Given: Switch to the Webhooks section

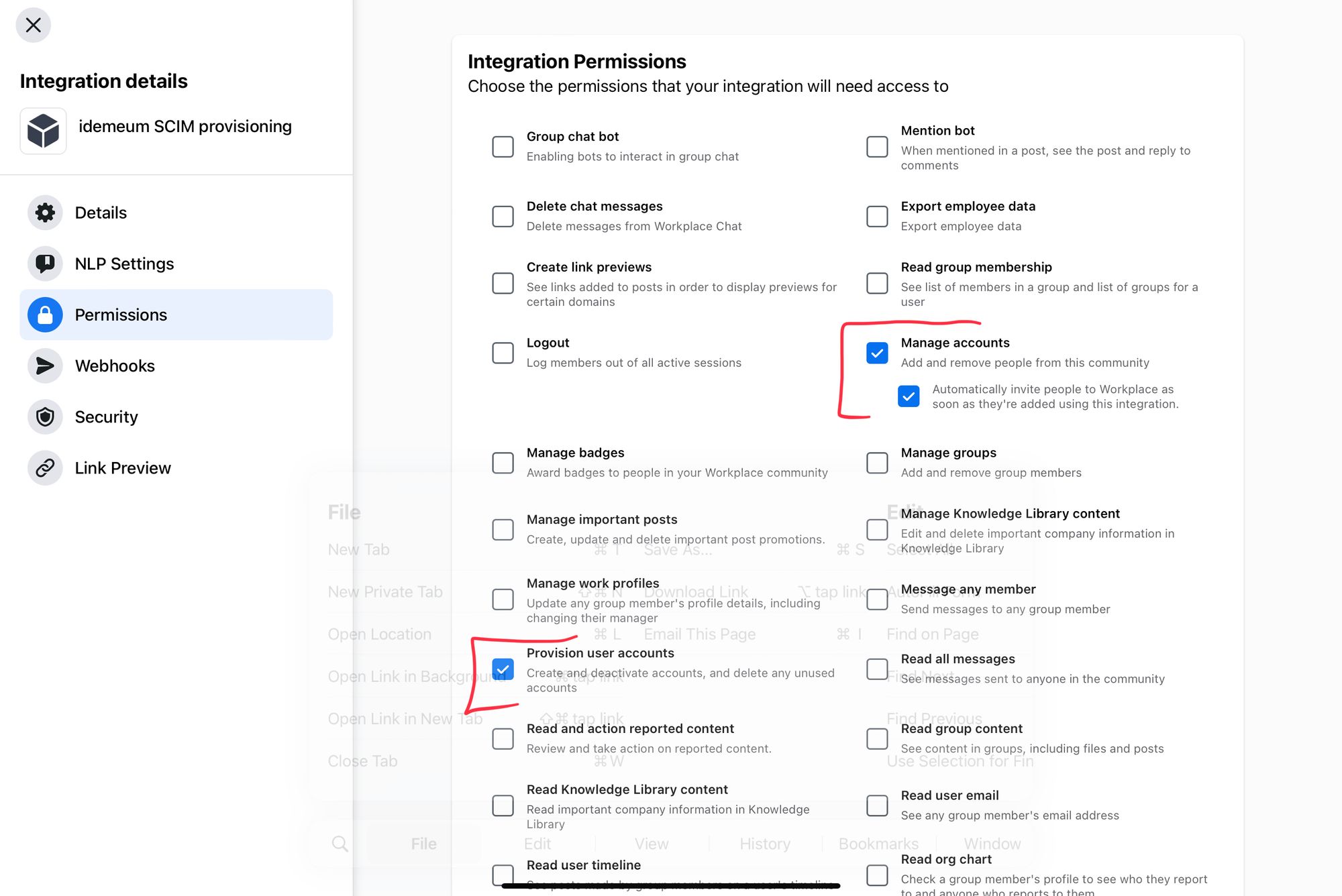Looking at the screenshot, I should (176, 366).
